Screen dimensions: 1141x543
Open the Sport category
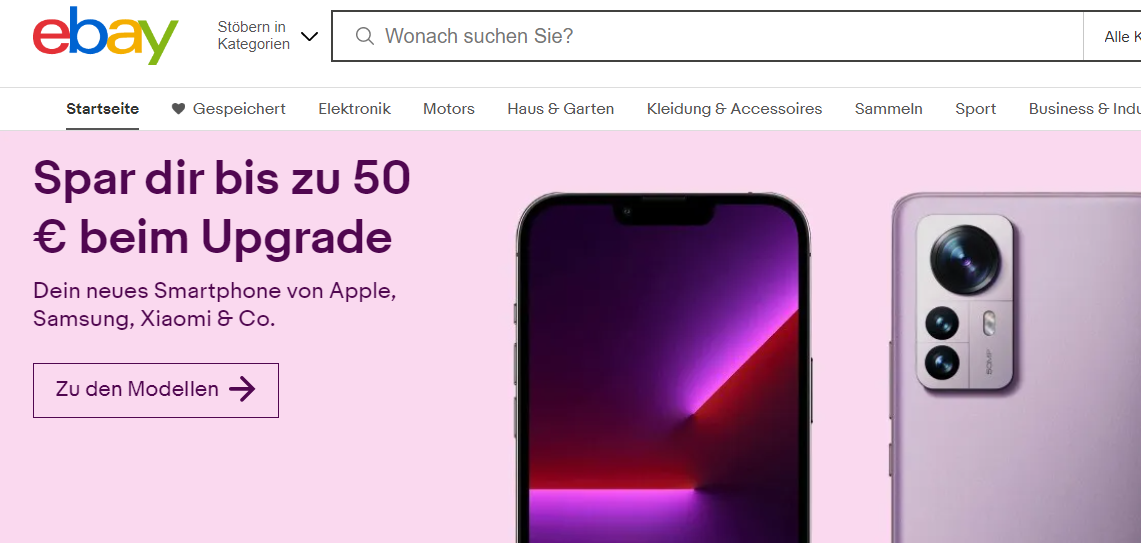pyautogui.click(x=975, y=109)
